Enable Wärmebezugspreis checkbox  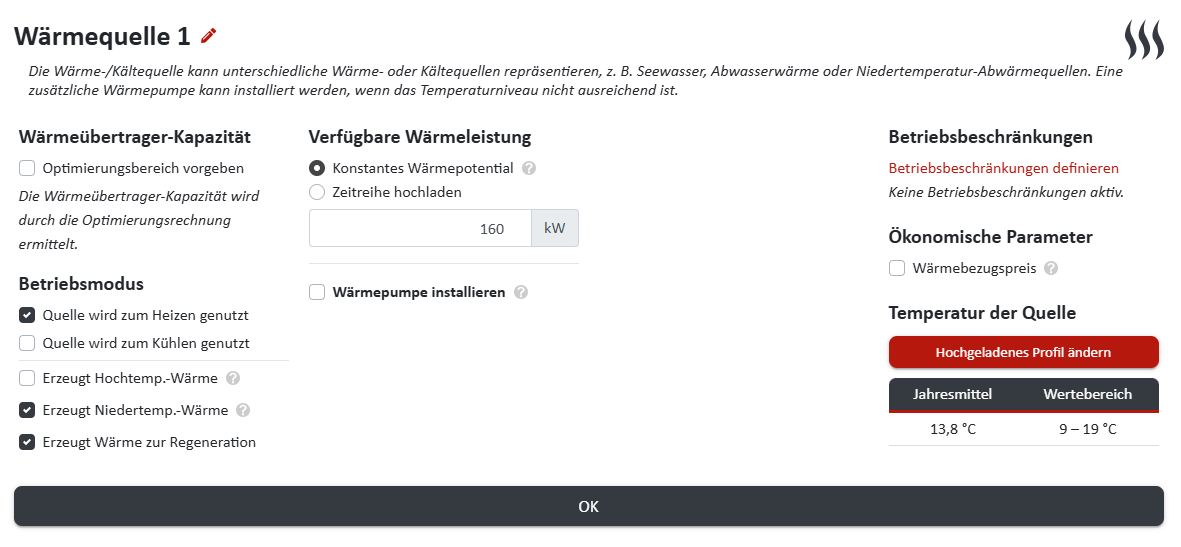(x=897, y=268)
